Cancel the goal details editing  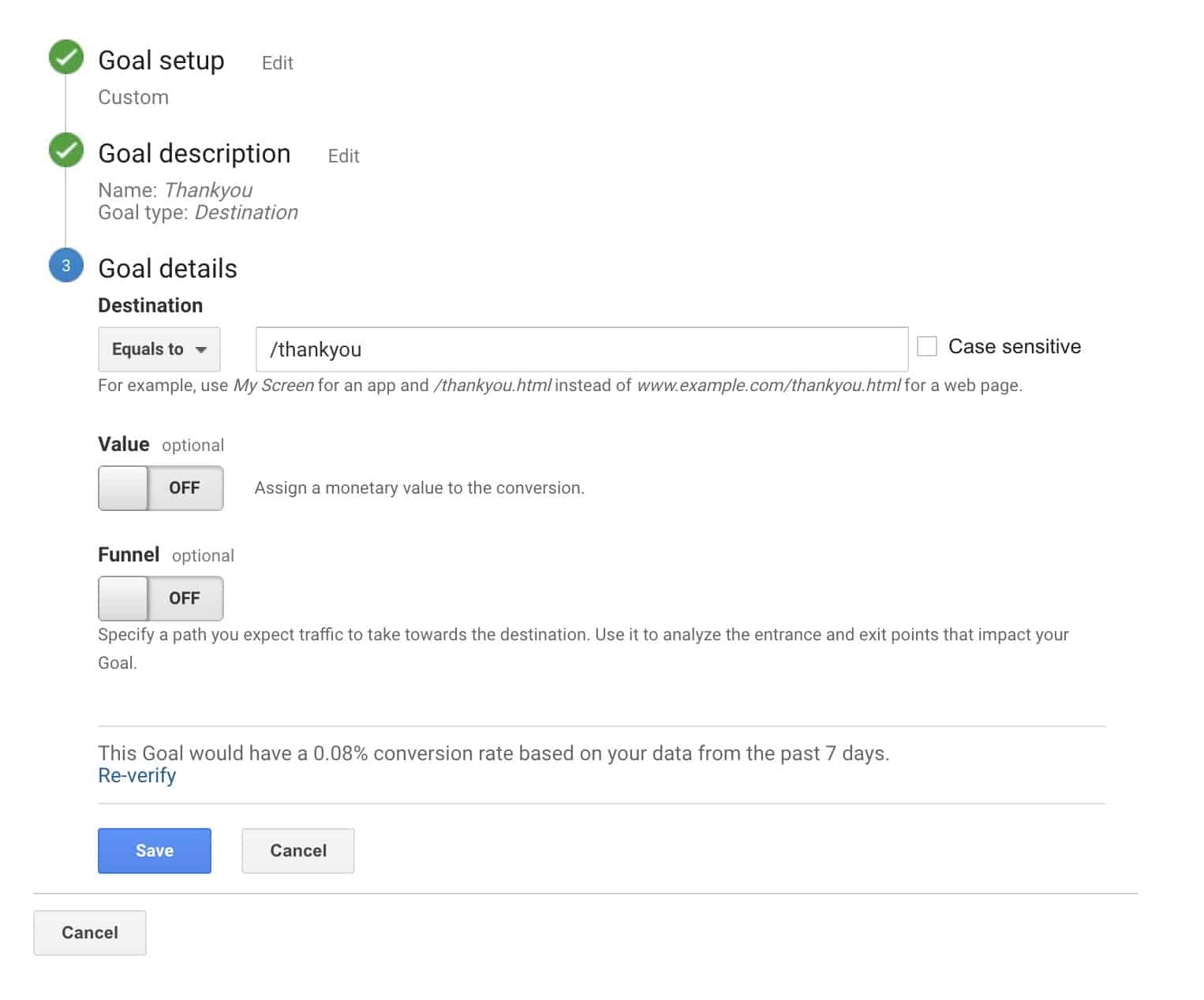(x=297, y=850)
